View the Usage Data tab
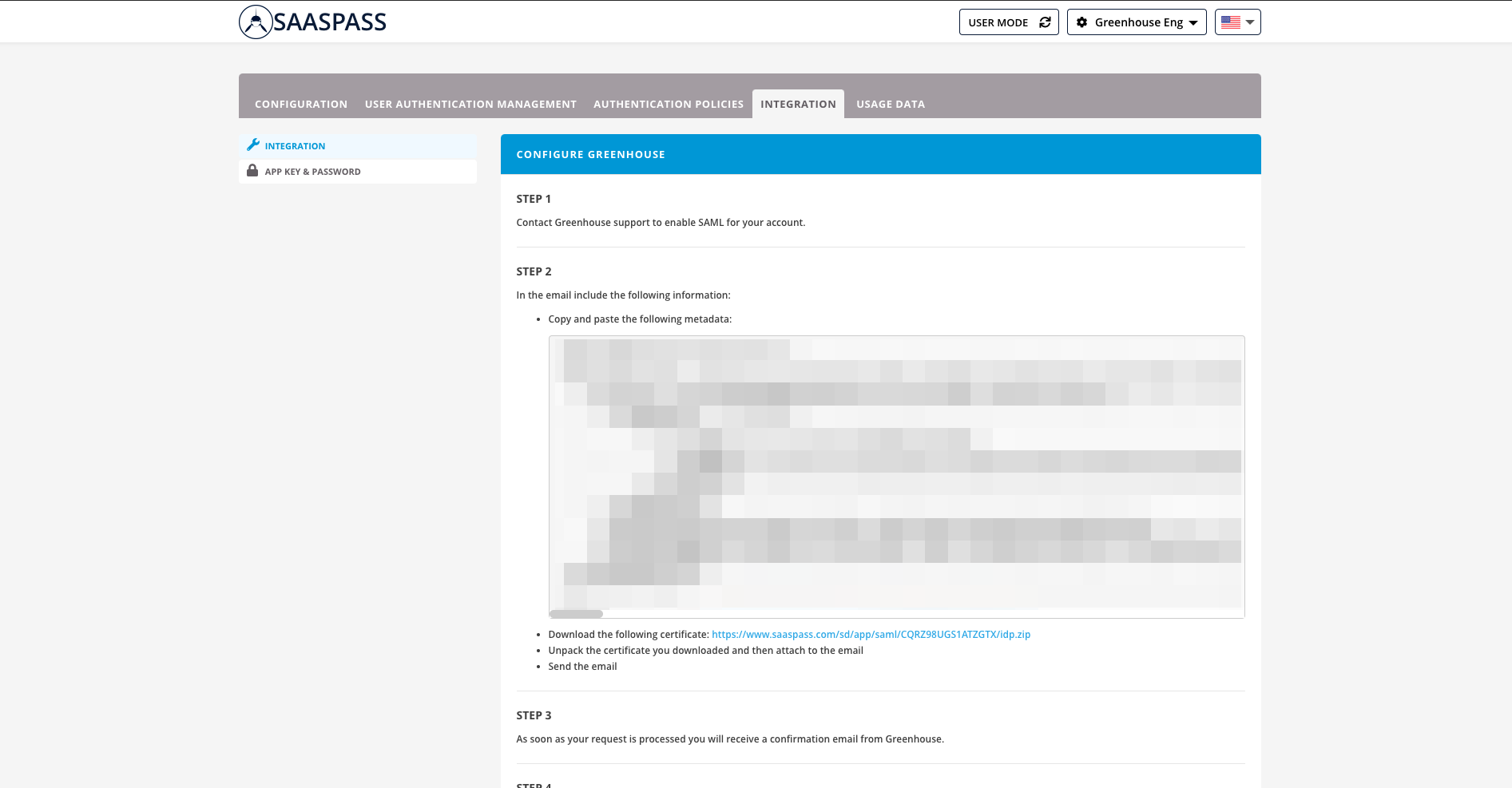The image size is (1512, 788). (891, 105)
